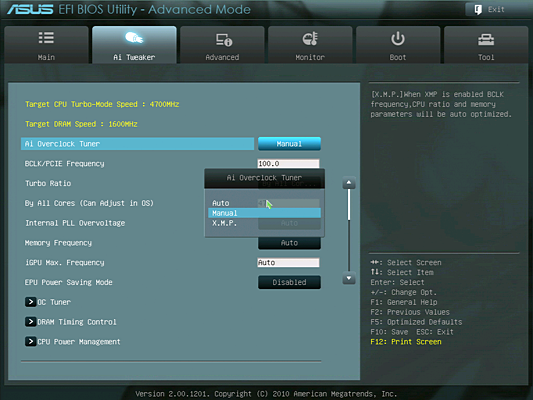Expand the DRAM Timing Control arrow
The width and height of the screenshot is (533, 400).
(30, 321)
